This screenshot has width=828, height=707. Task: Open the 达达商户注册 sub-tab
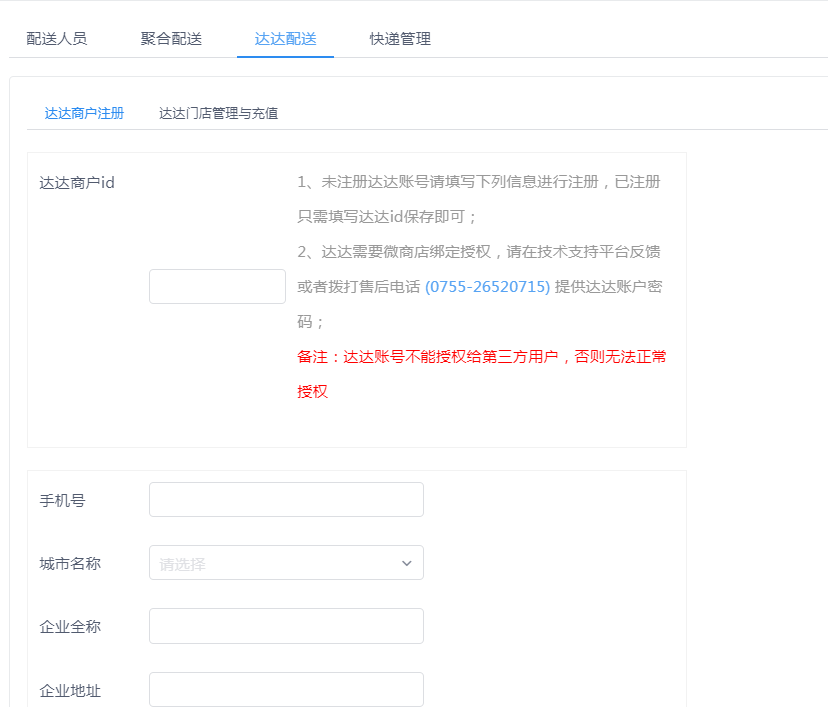[x=84, y=113]
